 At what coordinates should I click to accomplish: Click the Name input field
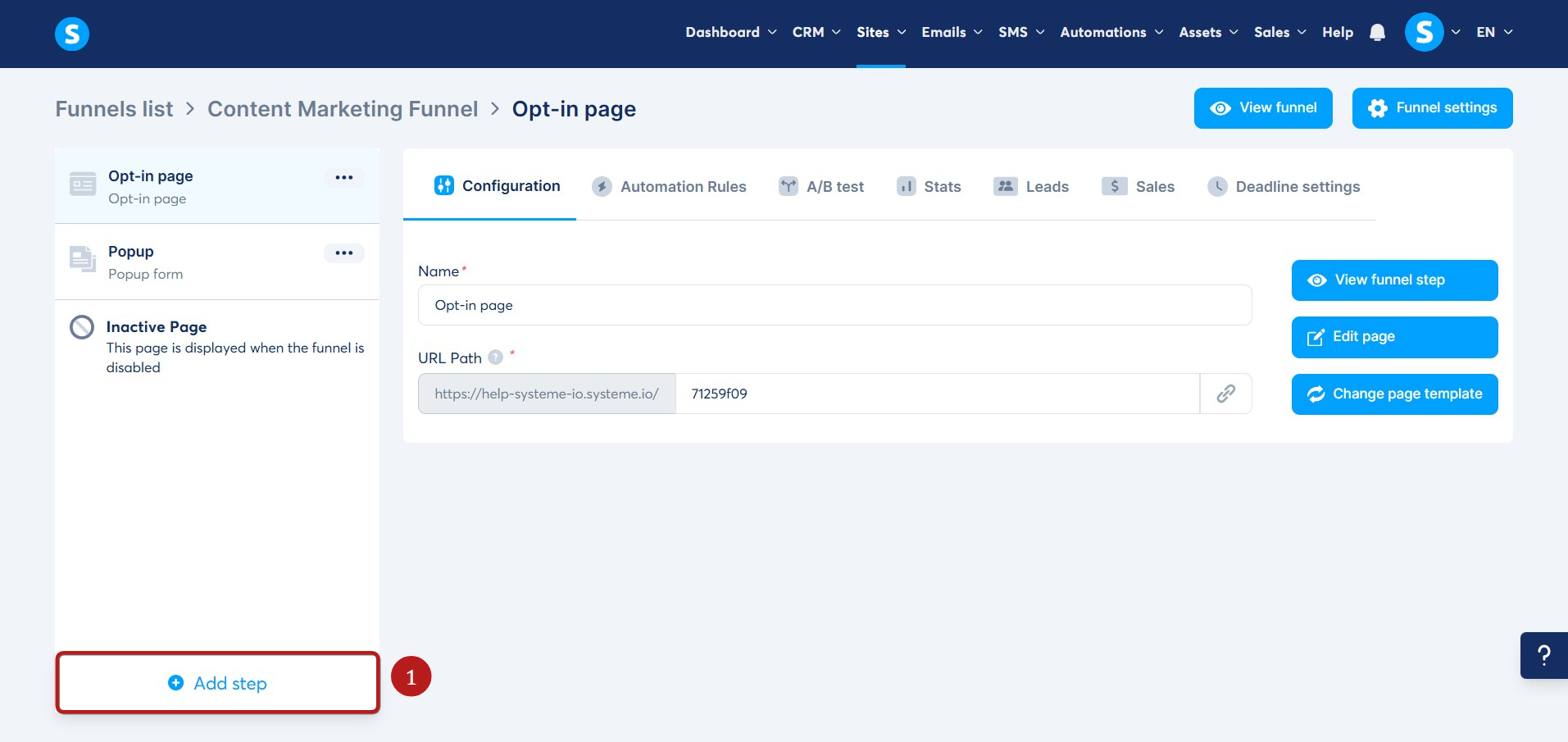click(x=834, y=305)
